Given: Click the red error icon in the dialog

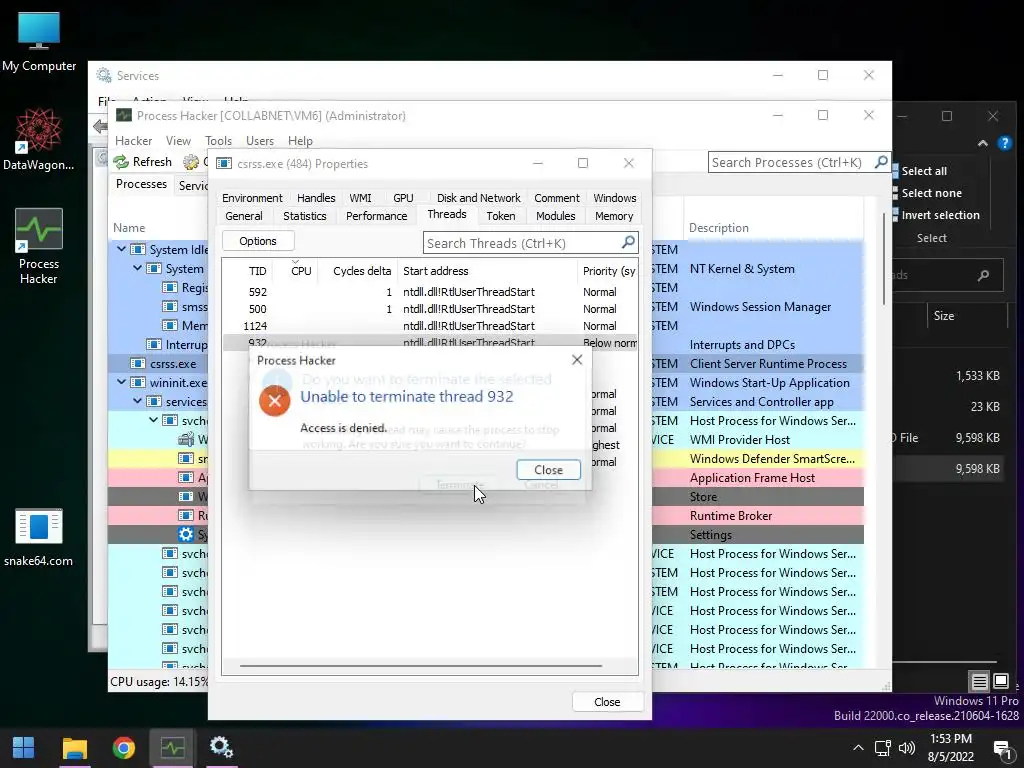Looking at the screenshot, I should point(275,400).
